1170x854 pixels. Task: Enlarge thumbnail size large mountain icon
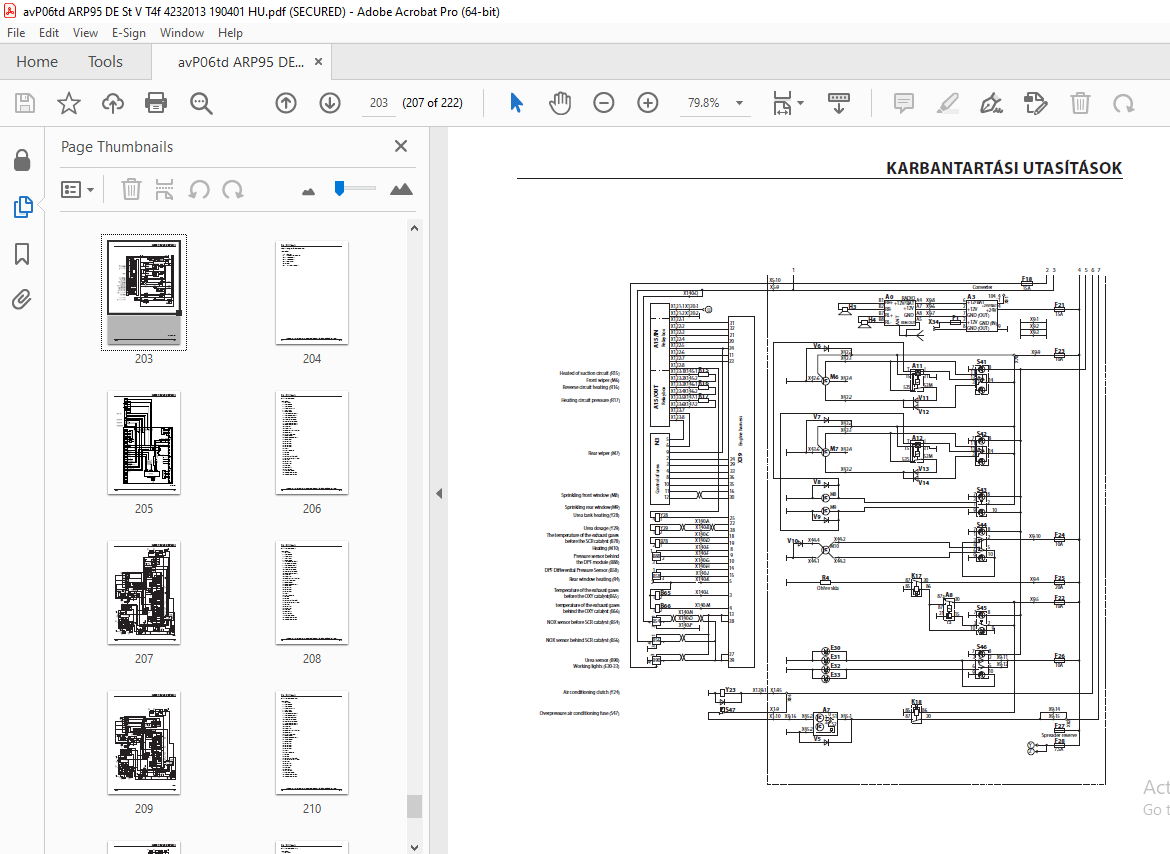[x=401, y=189]
